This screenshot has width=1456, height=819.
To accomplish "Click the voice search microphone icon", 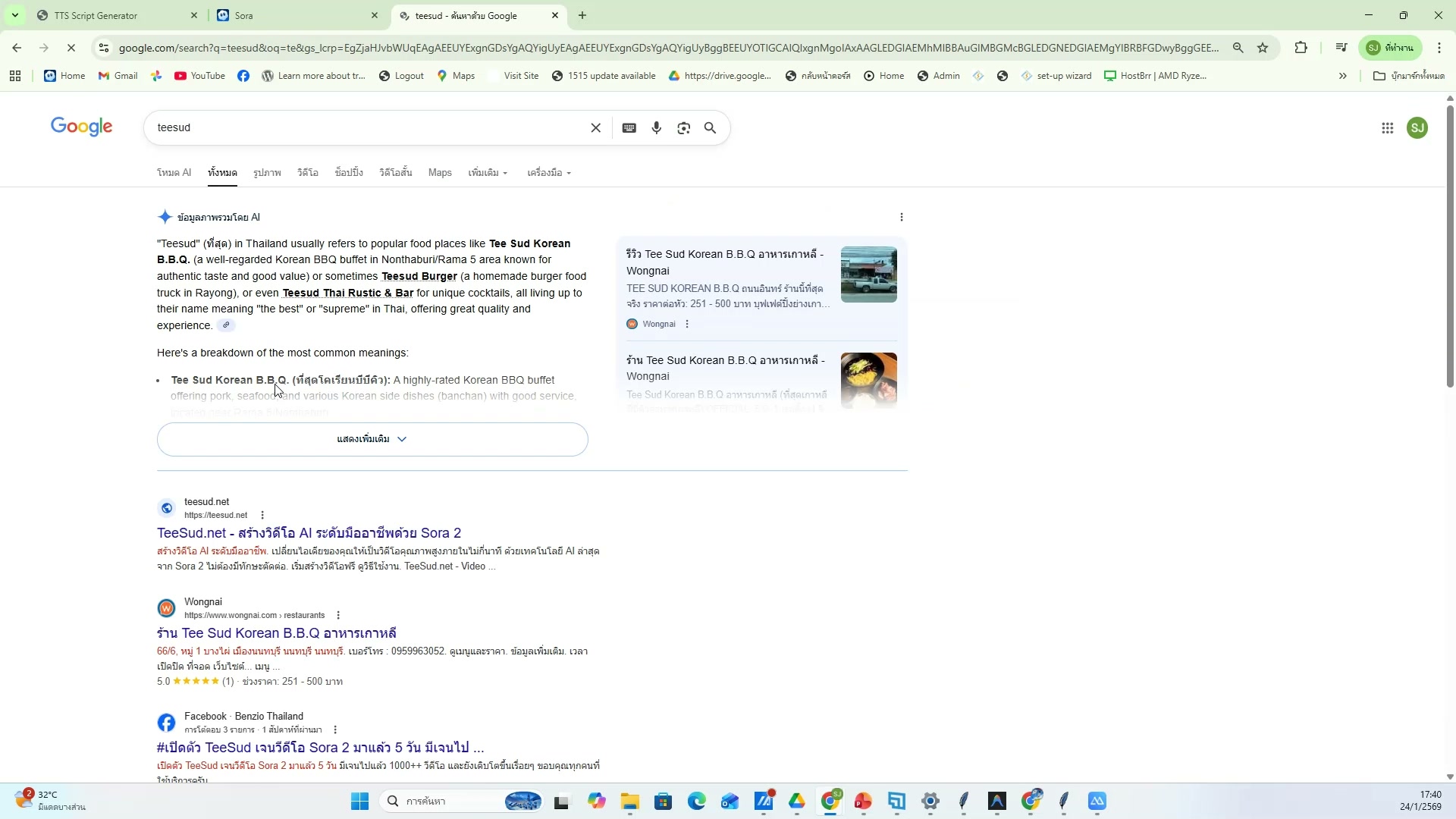I will point(656,128).
